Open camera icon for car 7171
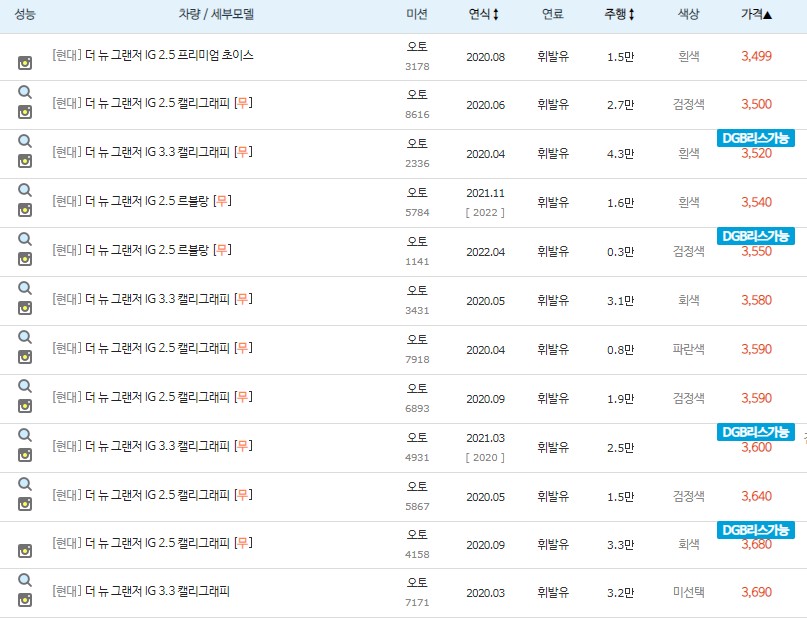807x619 pixels. [25, 600]
